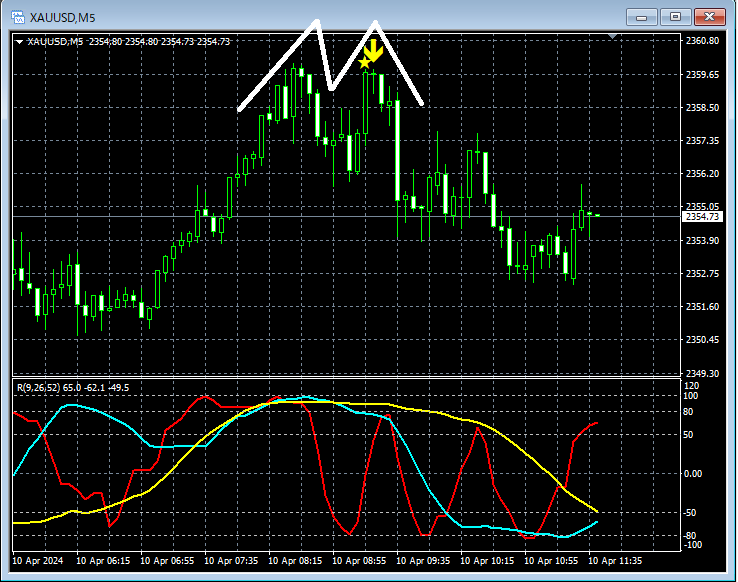Click the 2356.20 price scale label
Viewport: 738px width, 582px height.
(x=702, y=174)
